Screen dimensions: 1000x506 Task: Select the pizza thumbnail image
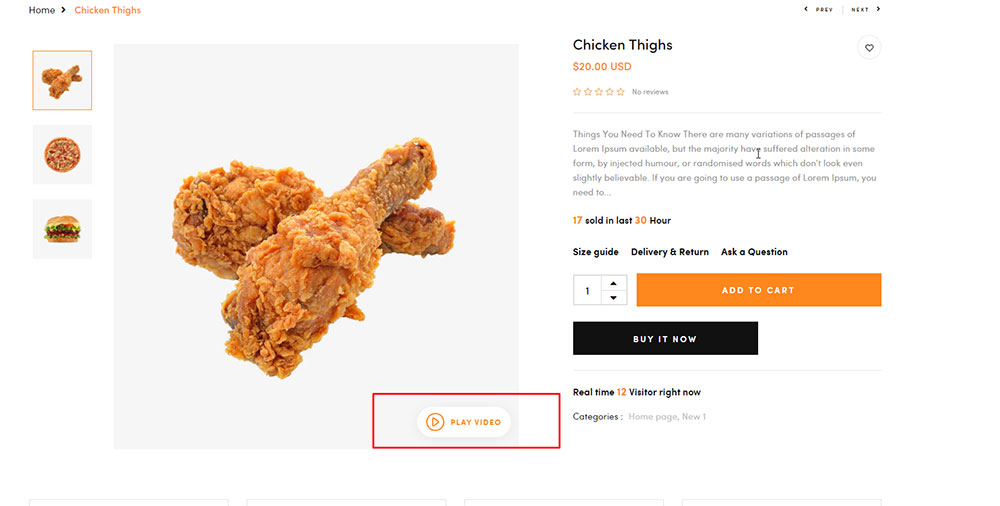click(x=62, y=154)
